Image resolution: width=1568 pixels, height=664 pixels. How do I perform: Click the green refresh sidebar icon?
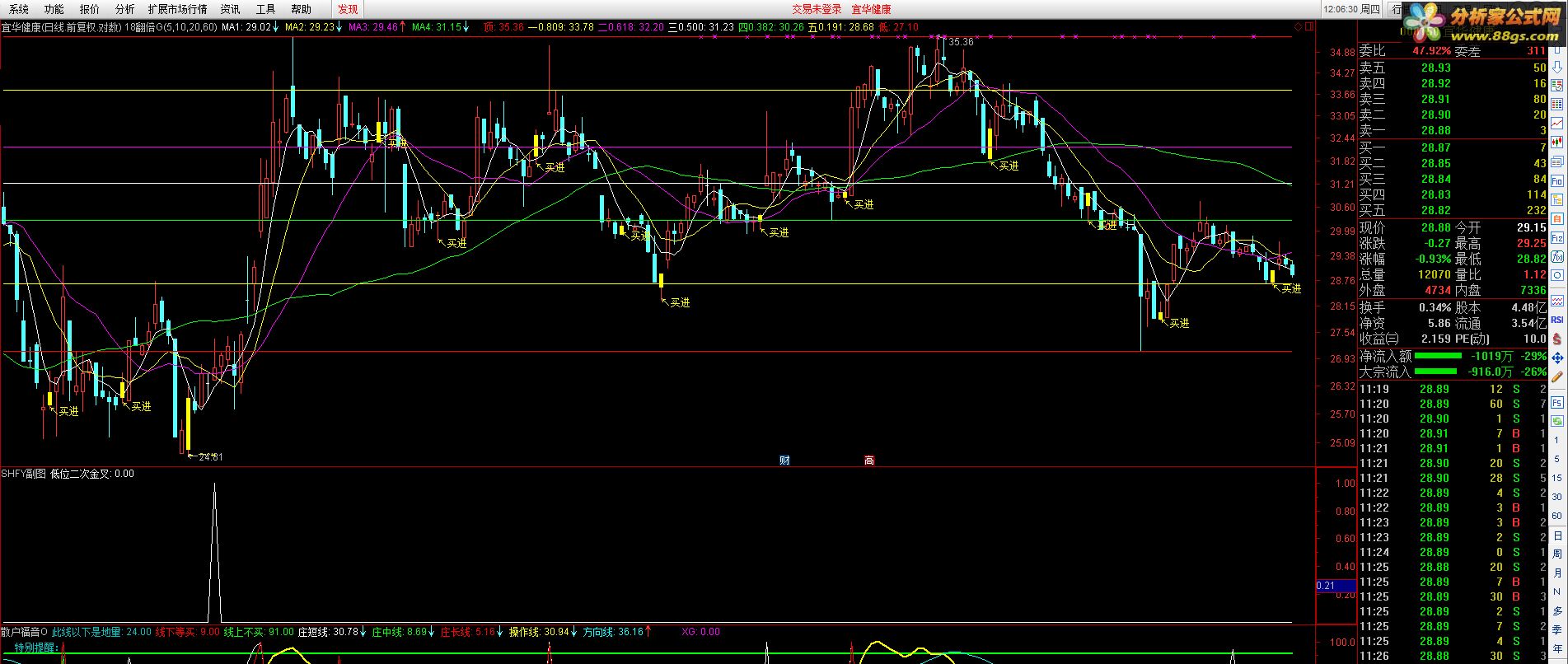coord(1557,420)
